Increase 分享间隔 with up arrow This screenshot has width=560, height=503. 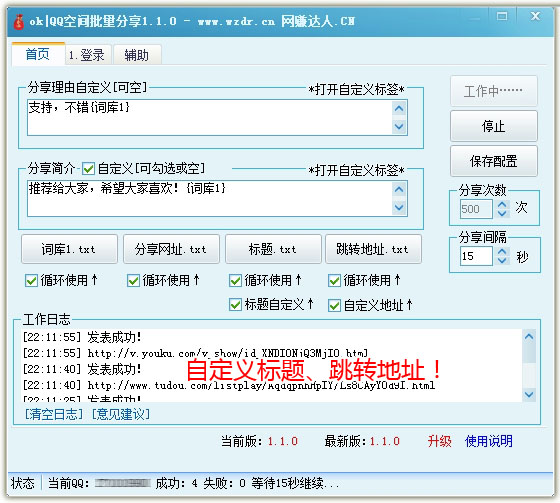click(502, 252)
